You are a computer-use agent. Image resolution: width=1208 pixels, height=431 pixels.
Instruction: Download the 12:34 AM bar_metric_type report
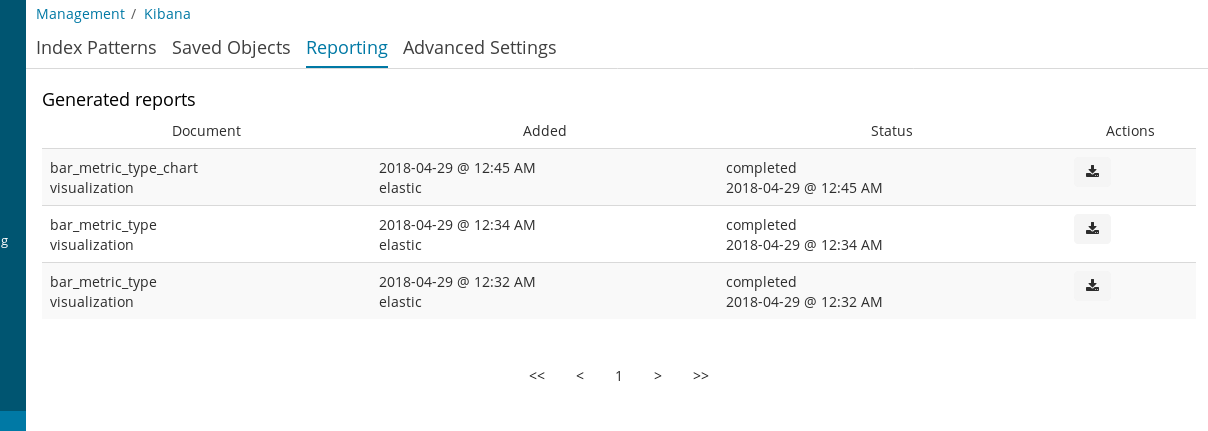tap(1092, 229)
